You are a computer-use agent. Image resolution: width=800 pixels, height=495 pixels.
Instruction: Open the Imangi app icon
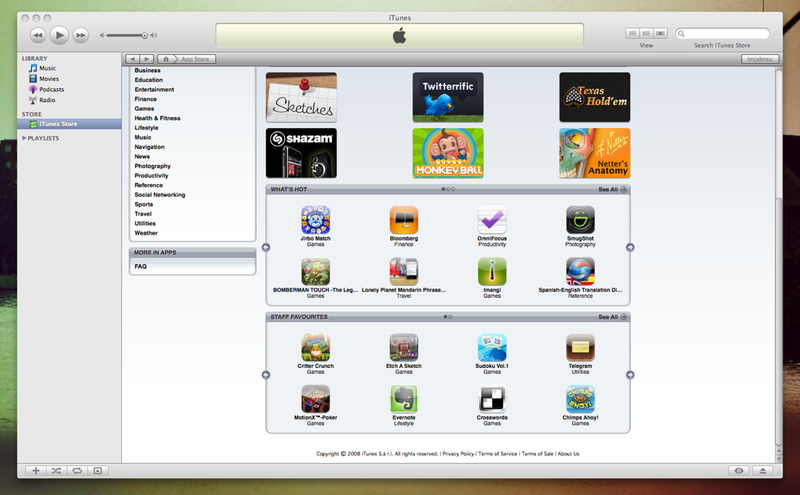click(x=492, y=271)
